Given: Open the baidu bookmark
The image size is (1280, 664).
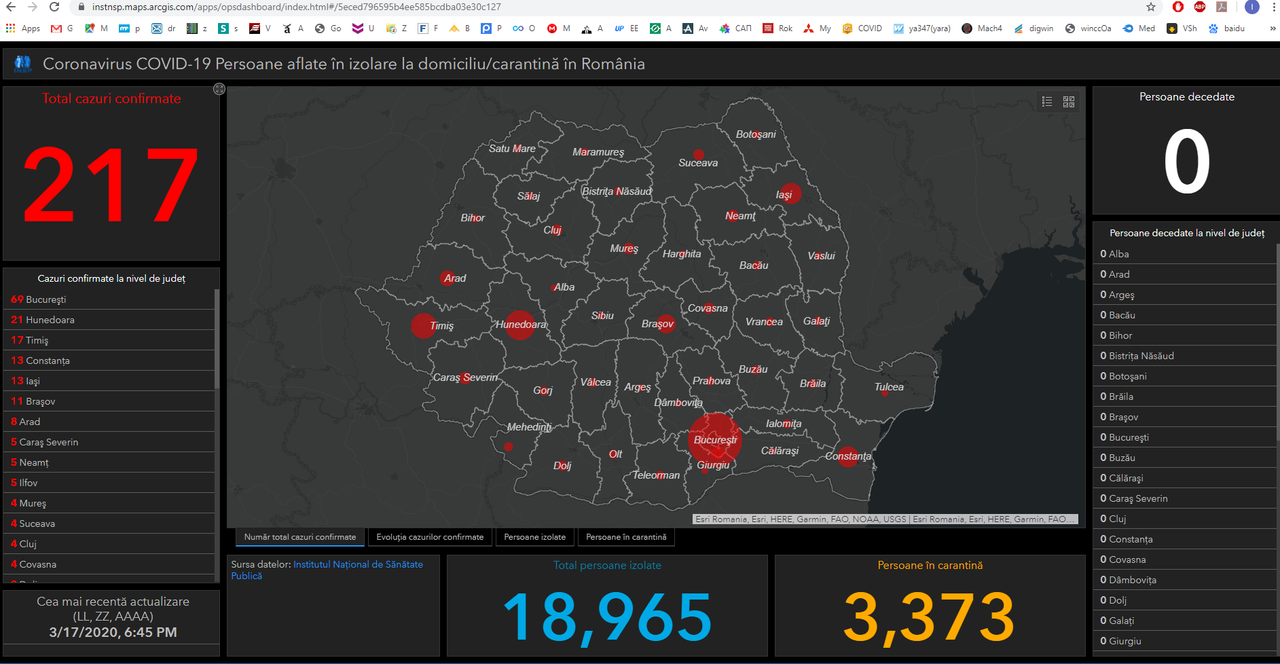Looking at the screenshot, I should click(x=1227, y=29).
